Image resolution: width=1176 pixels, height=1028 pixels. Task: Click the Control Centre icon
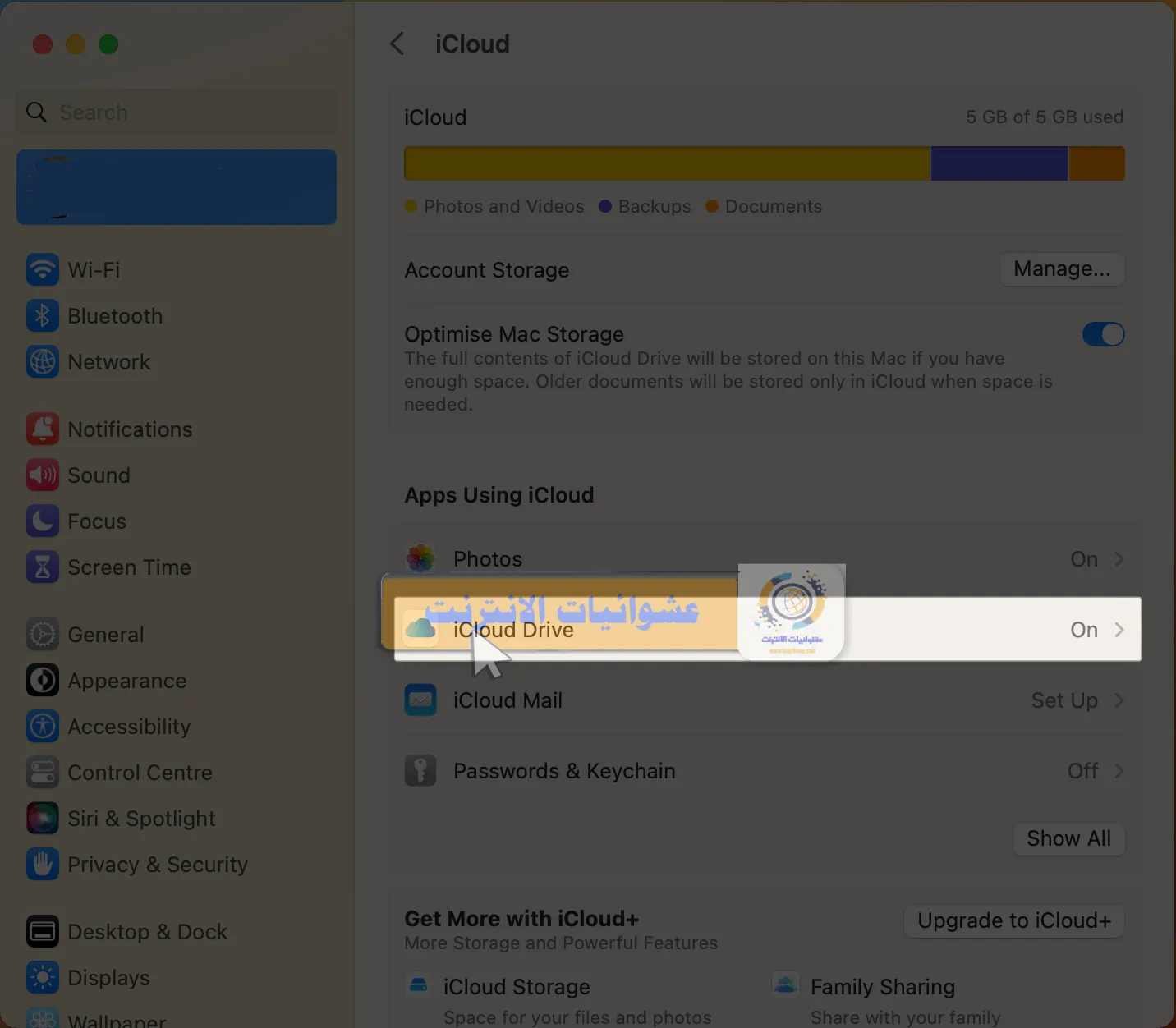tap(43, 772)
